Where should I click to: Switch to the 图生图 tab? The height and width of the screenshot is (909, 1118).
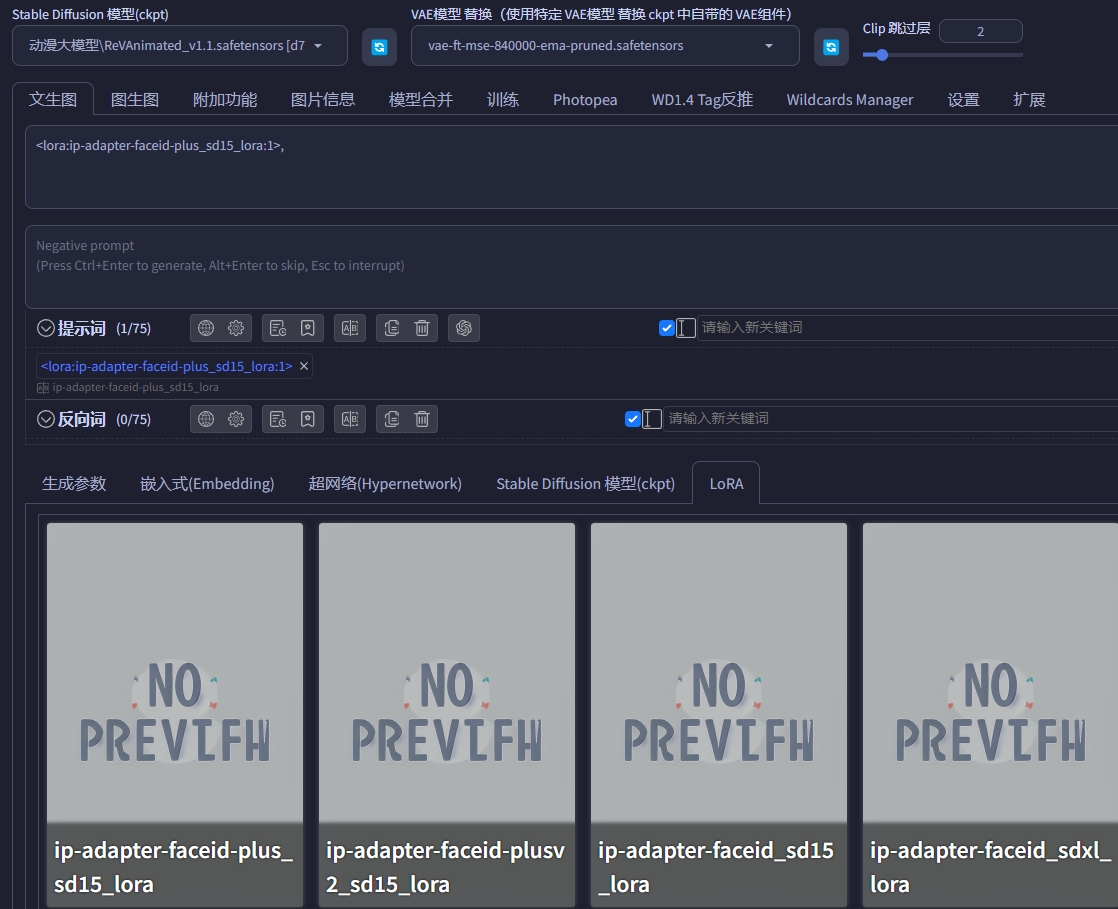[134, 100]
